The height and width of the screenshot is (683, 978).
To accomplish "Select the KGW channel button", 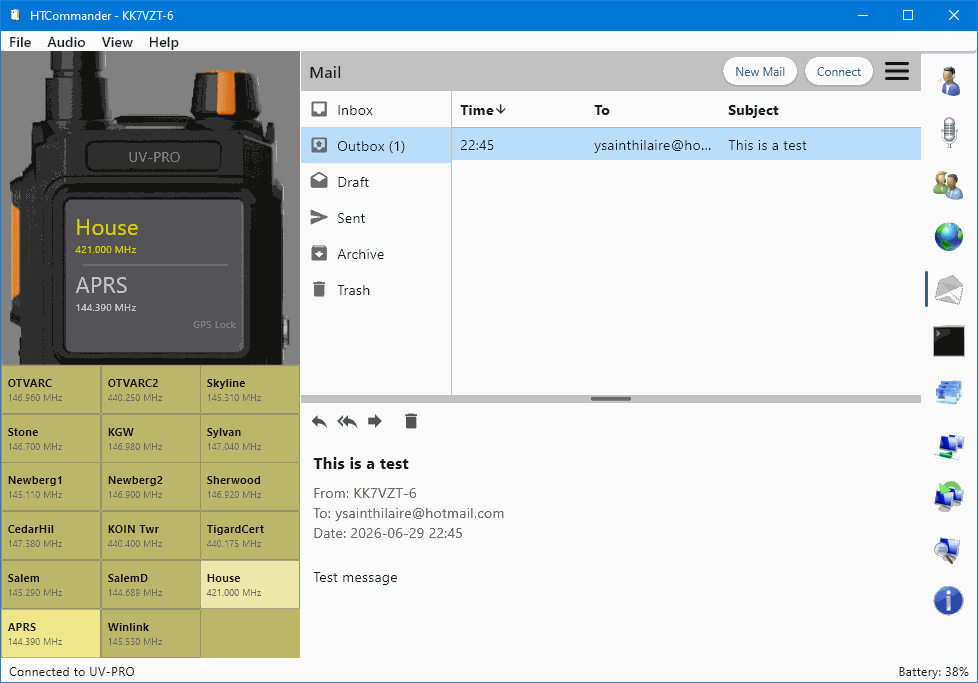I will coord(150,438).
